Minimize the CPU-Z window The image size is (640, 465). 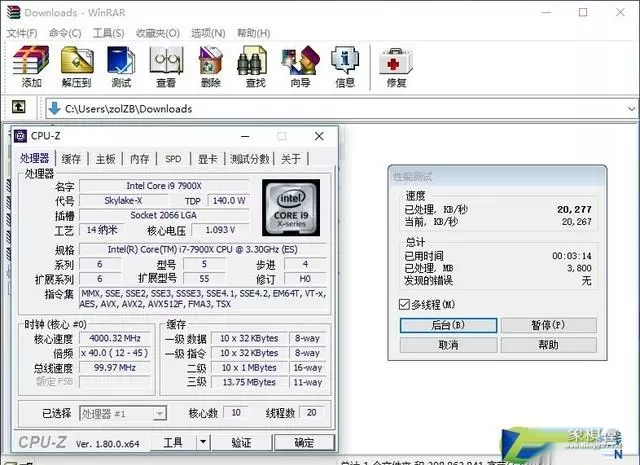245,136
